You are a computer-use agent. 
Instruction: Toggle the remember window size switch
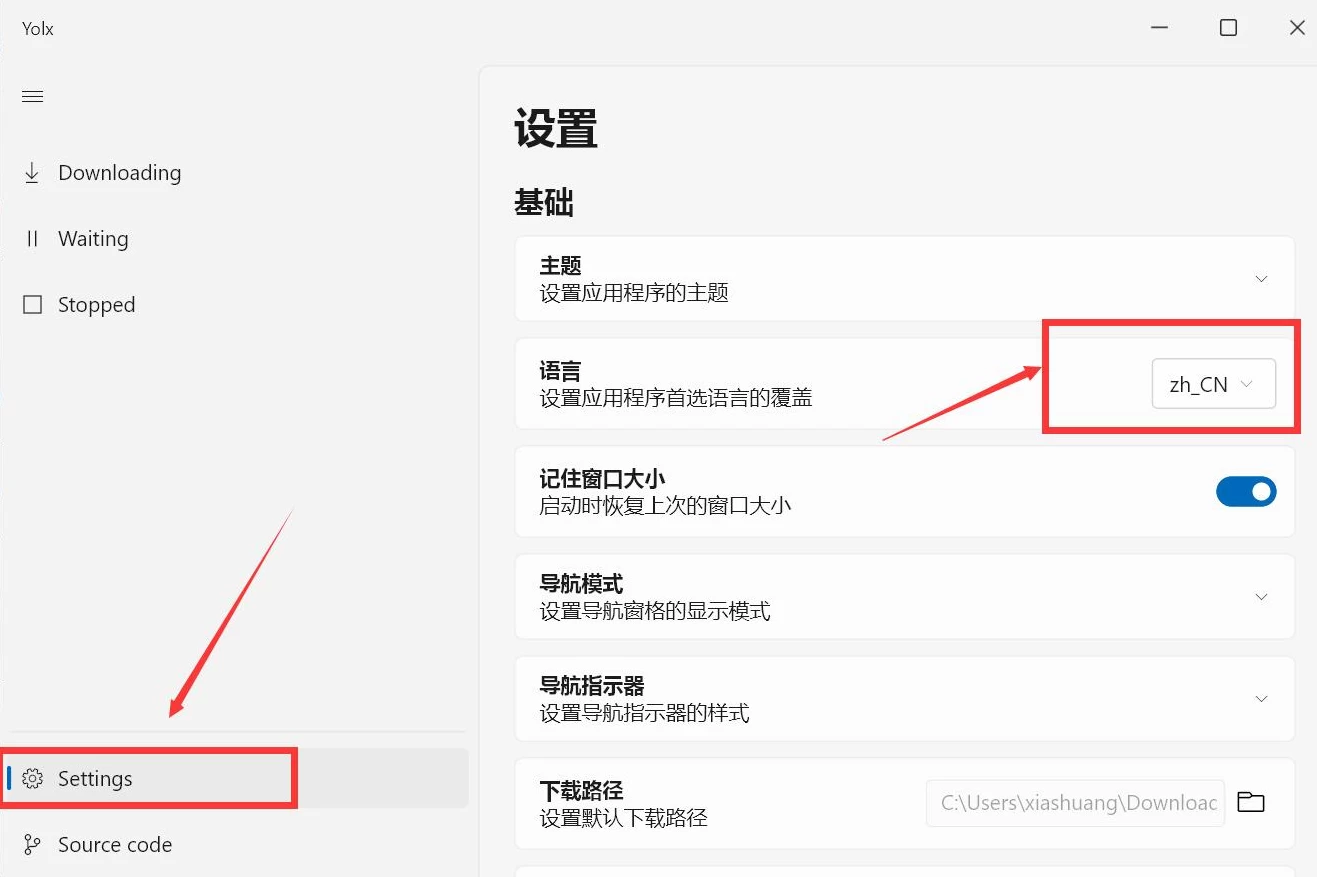click(1245, 491)
